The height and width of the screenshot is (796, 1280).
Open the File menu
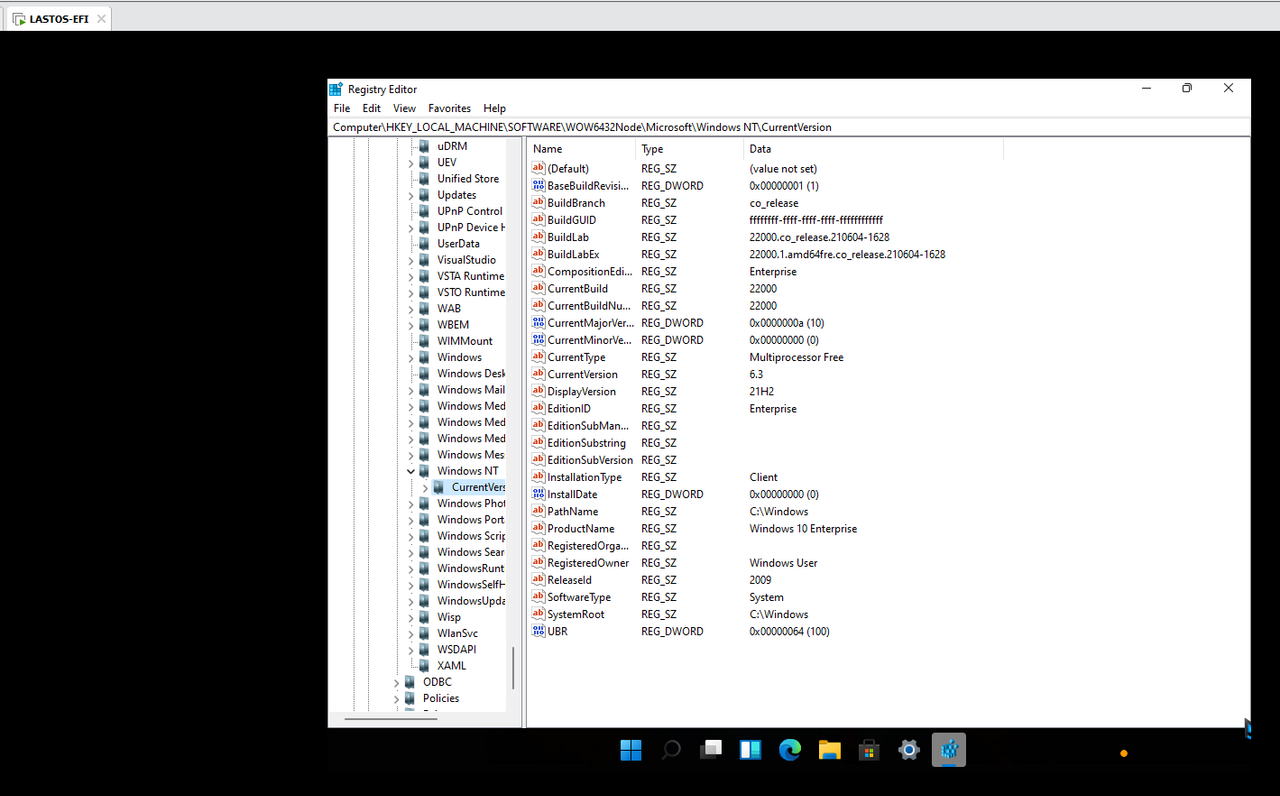[342, 108]
